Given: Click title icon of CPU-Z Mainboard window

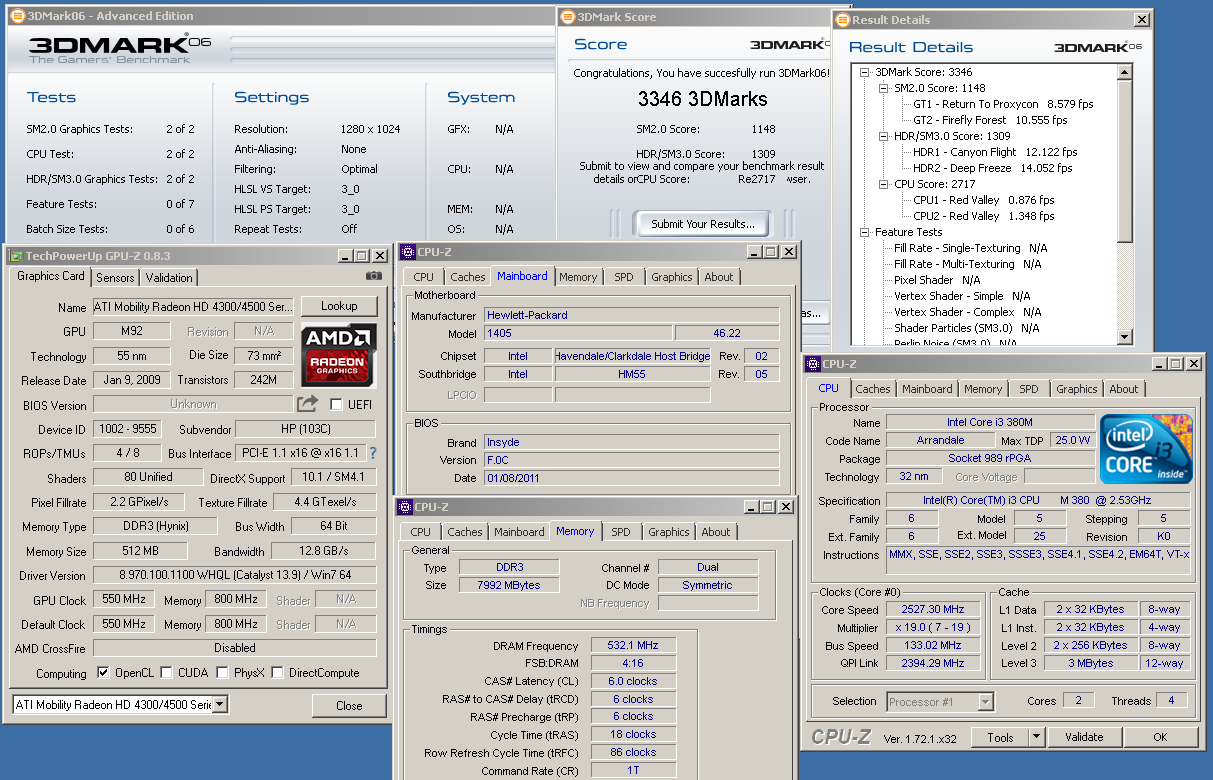Looking at the screenshot, I should 406,252.
